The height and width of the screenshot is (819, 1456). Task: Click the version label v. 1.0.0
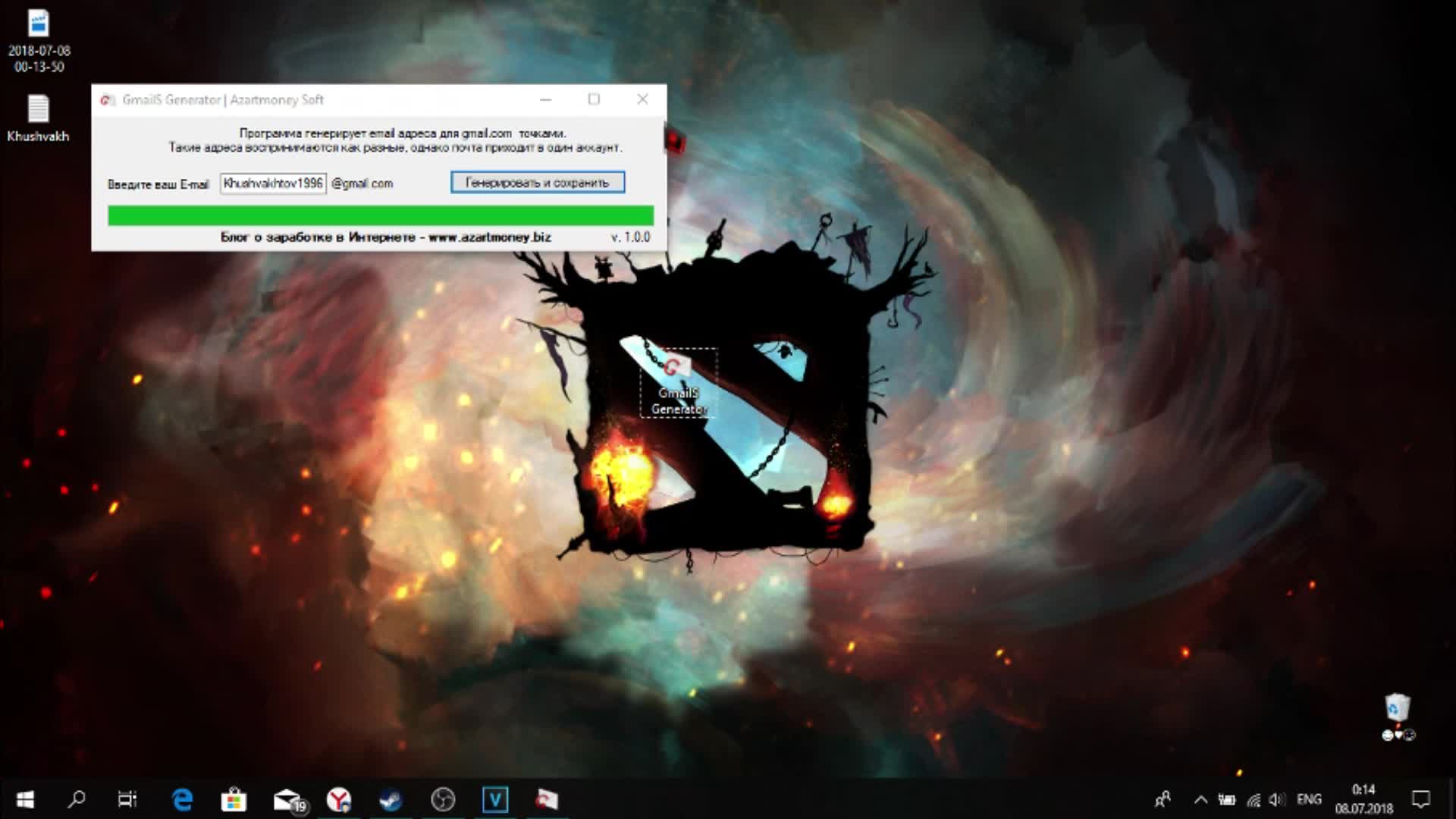click(x=631, y=237)
